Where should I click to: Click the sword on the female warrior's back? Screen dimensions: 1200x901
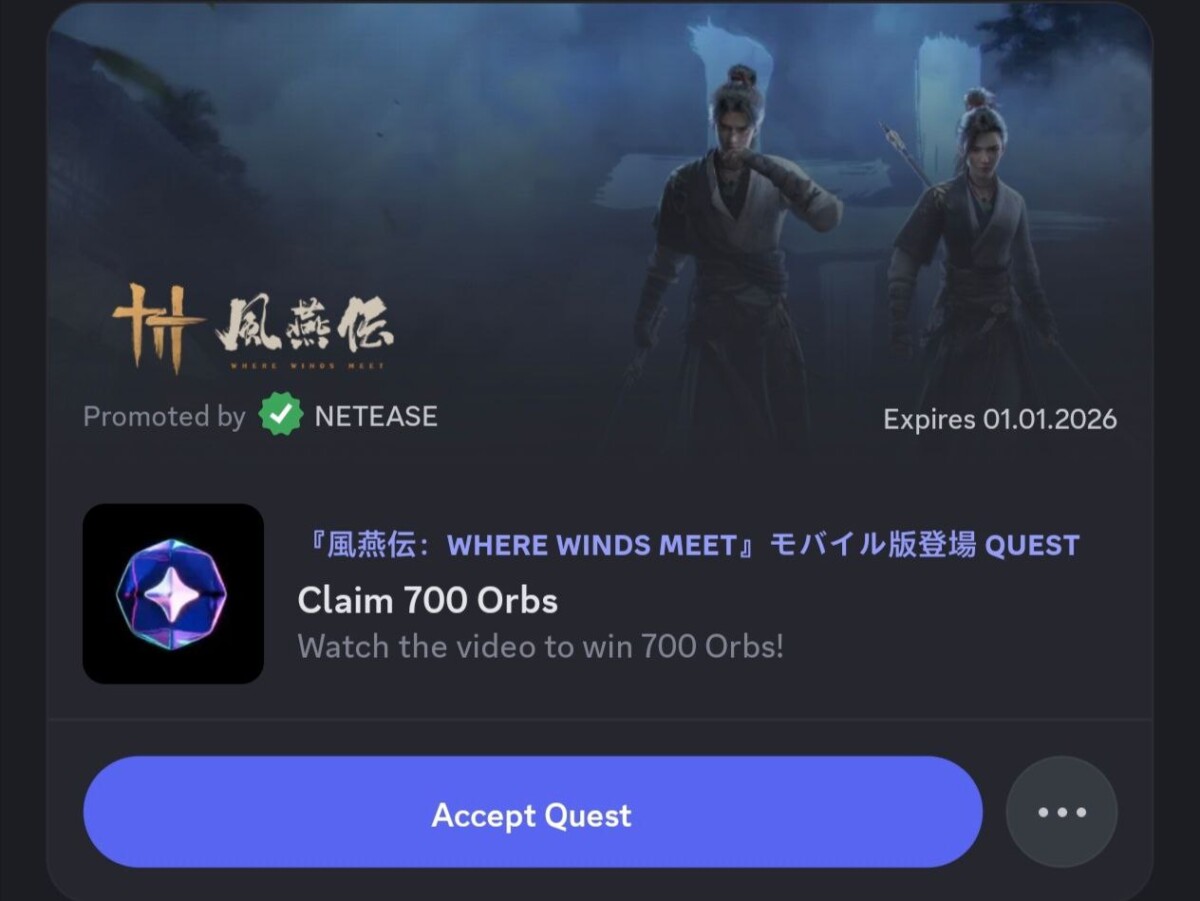click(x=908, y=156)
